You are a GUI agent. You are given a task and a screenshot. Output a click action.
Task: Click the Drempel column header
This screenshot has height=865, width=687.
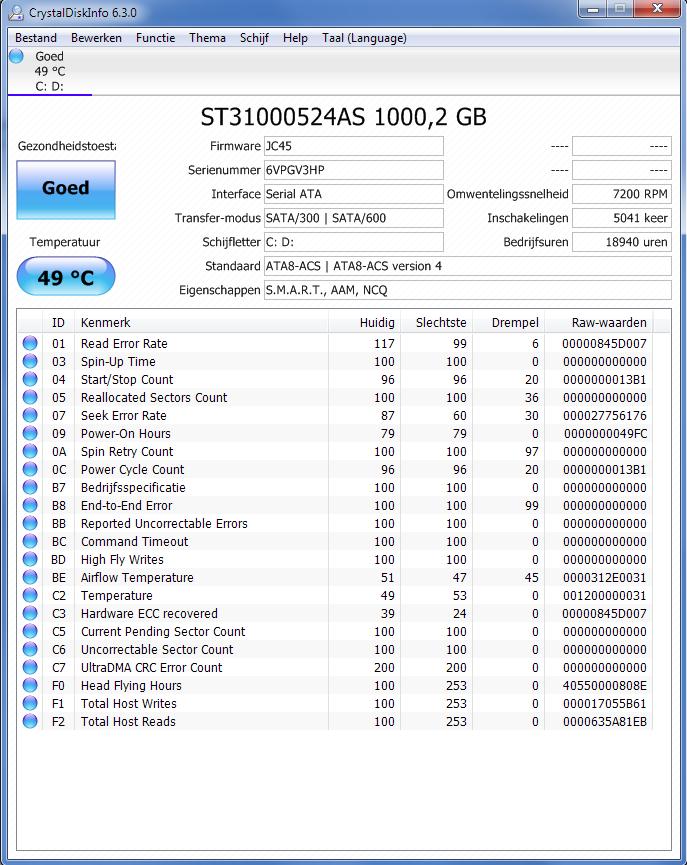(509, 322)
